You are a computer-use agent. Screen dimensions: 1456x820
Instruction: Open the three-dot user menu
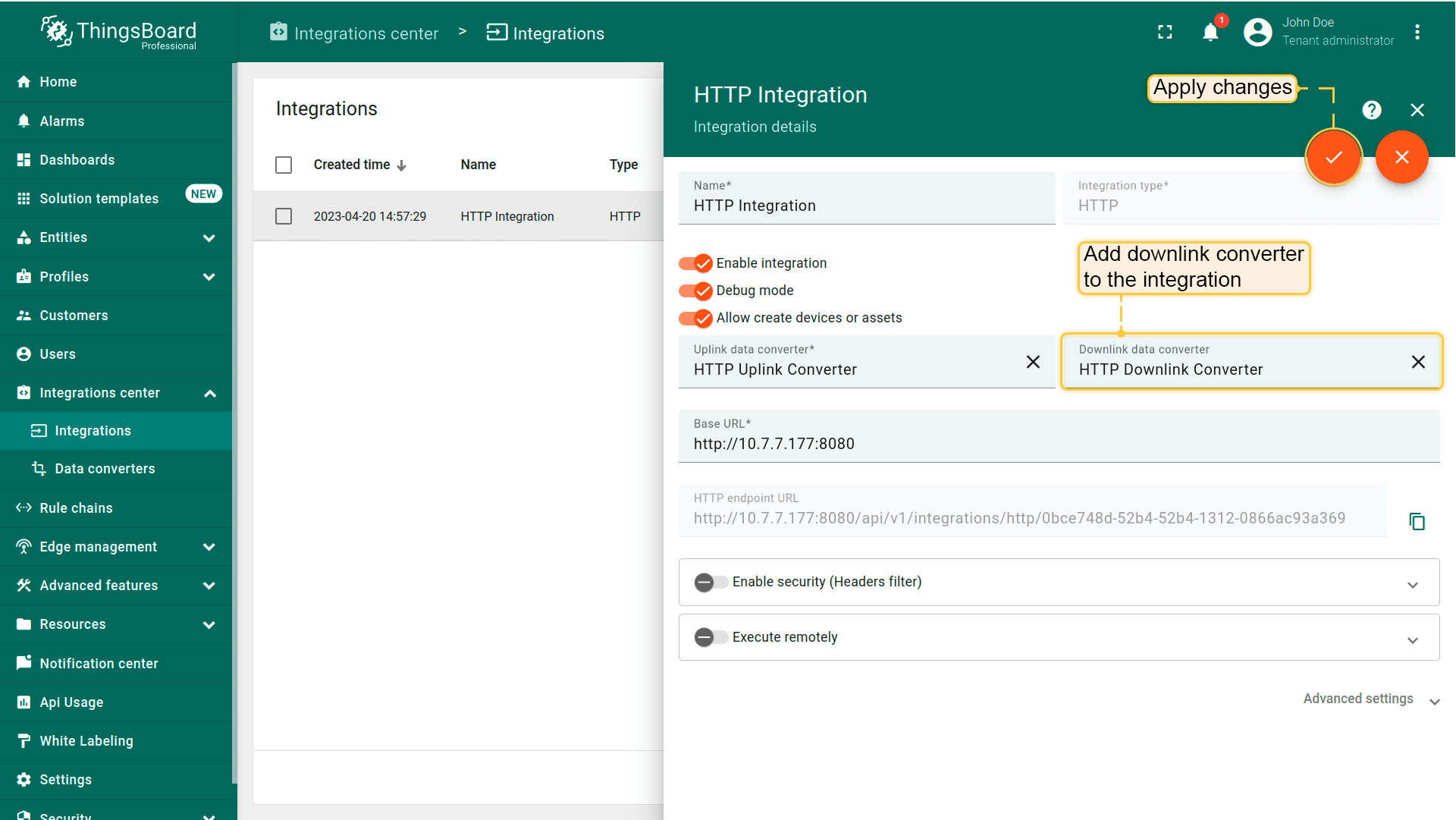[1417, 33]
